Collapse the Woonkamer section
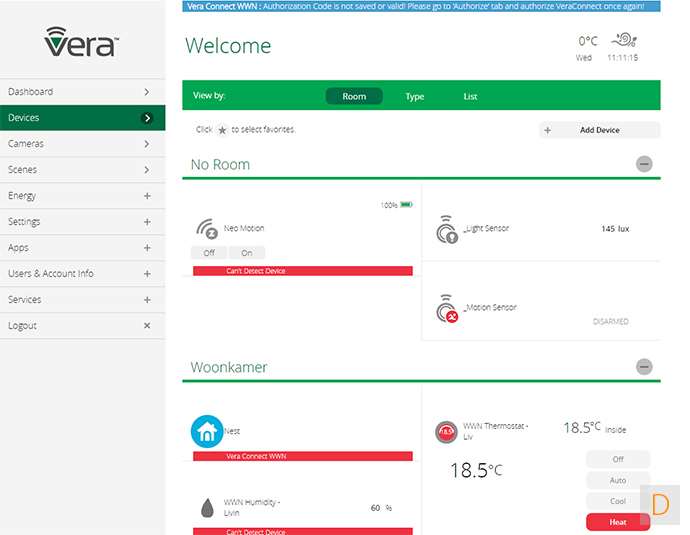The width and height of the screenshot is (690, 535). (644, 367)
